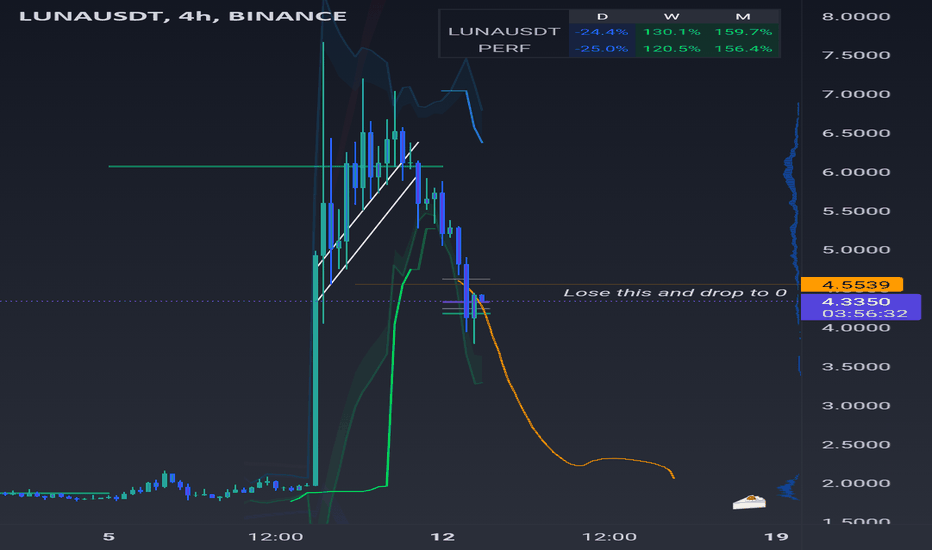The width and height of the screenshot is (932, 550).
Task: Select the 'Lose this and drop to 0' annotation
Action: 675,293
